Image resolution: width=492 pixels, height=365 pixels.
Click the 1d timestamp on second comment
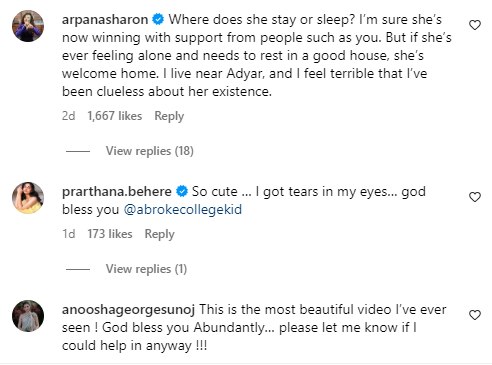(x=69, y=234)
